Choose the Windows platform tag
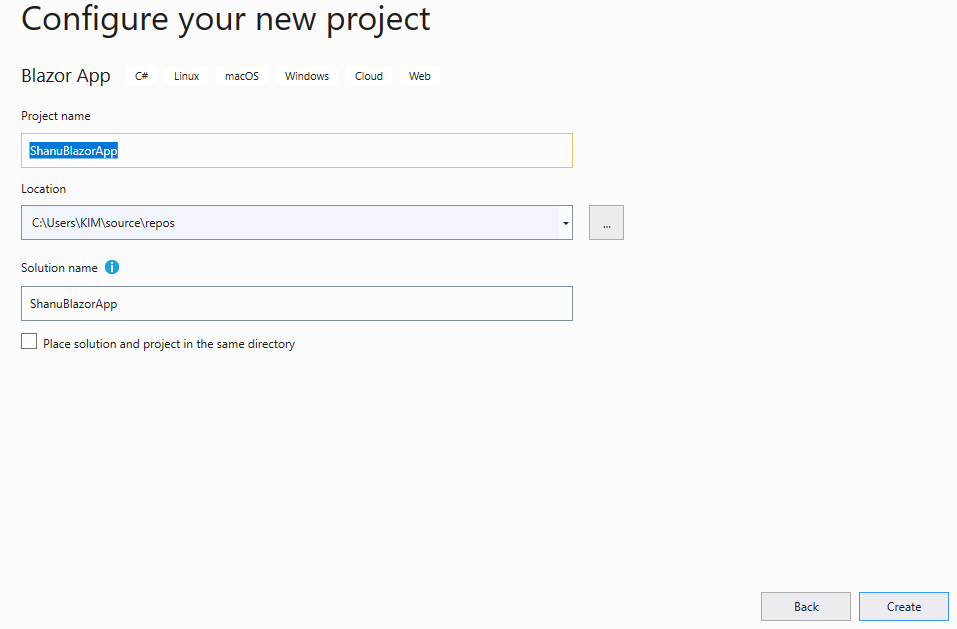The image size is (957, 629). (307, 76)
